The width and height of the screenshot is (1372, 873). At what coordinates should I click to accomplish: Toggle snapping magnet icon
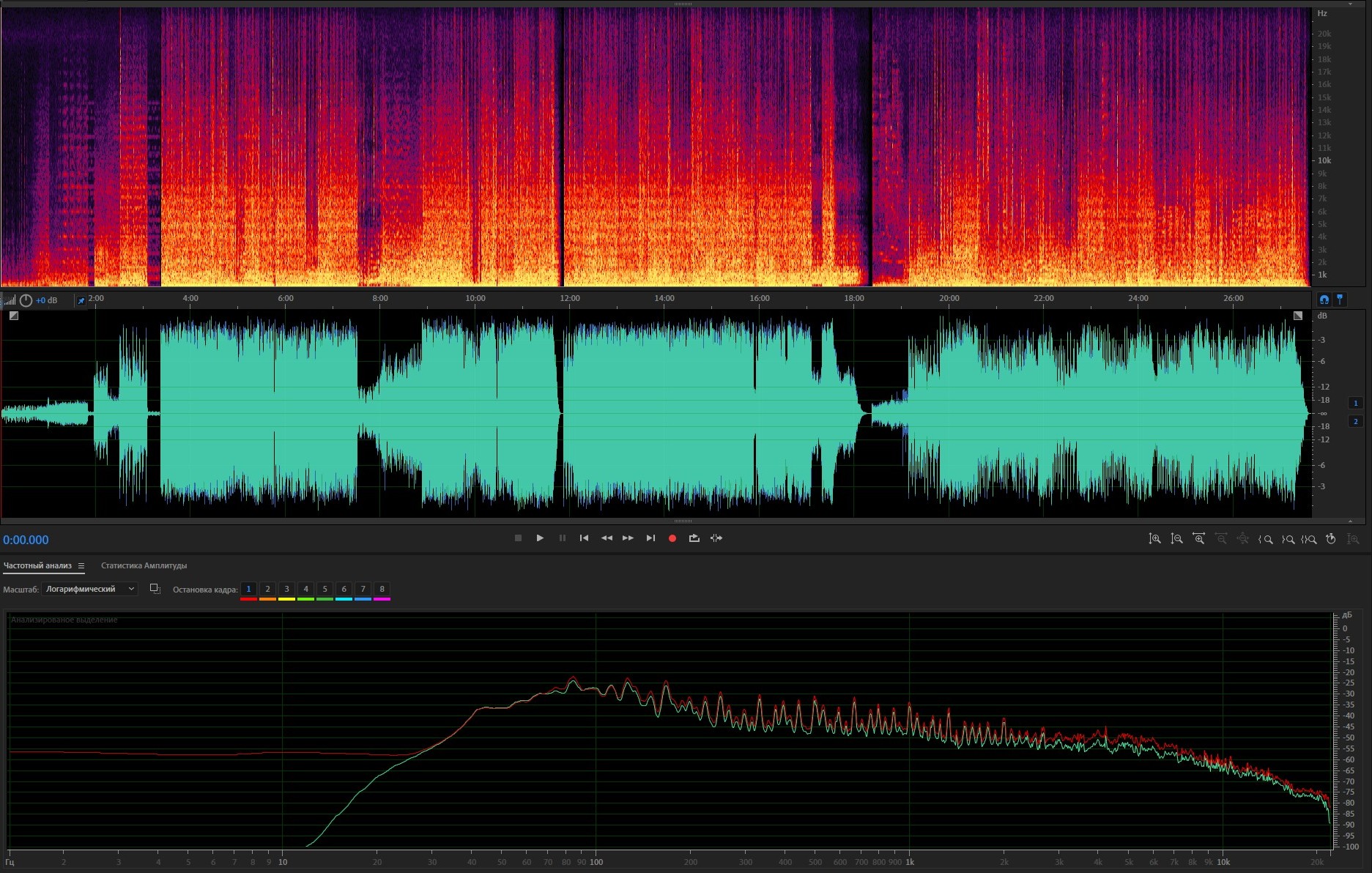pos(1324,300)
